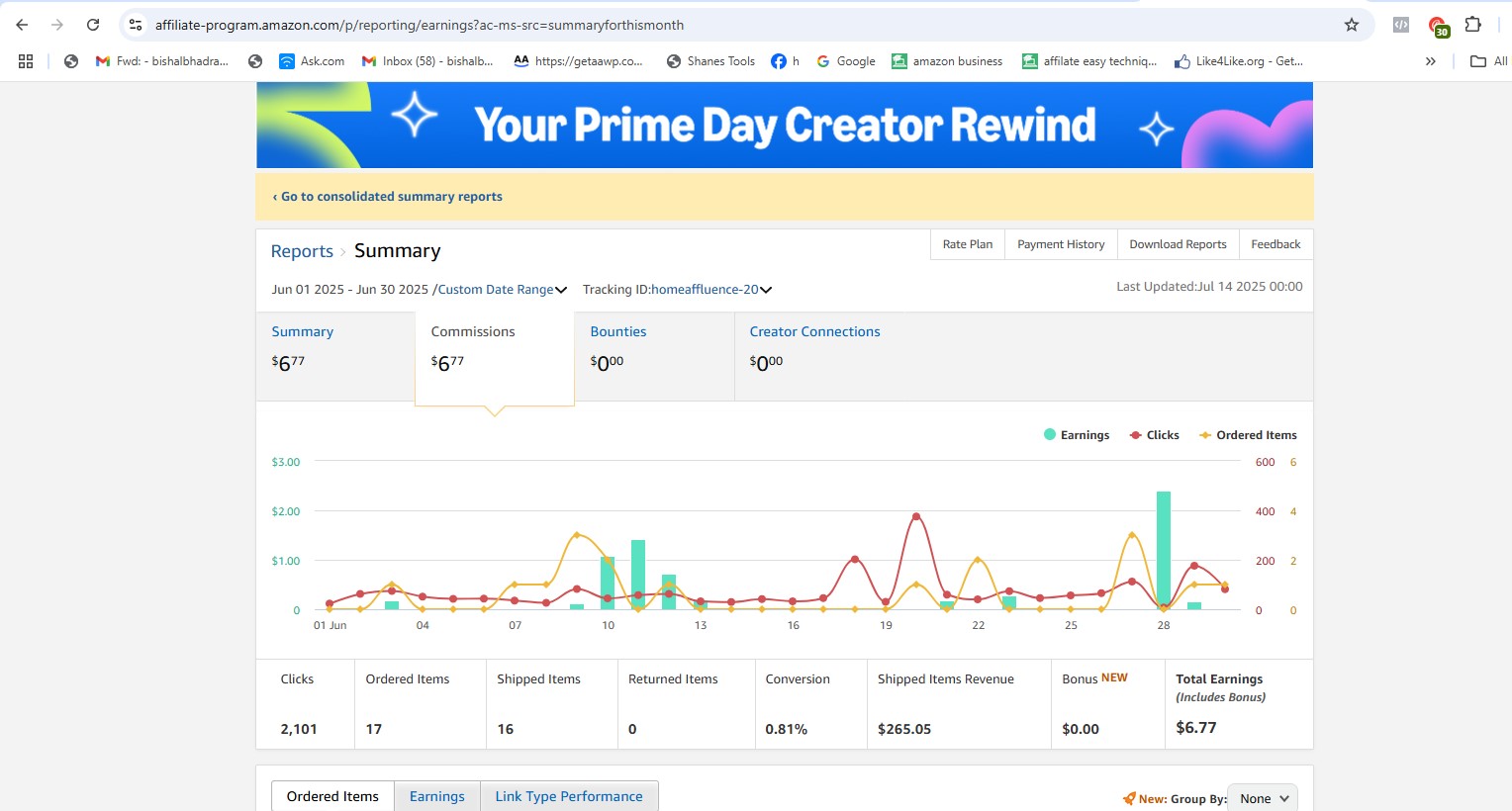Click the Prime Day Creator Rewind banner
The height and width of the screenshot is (811, 1512).
pos(784,125)
